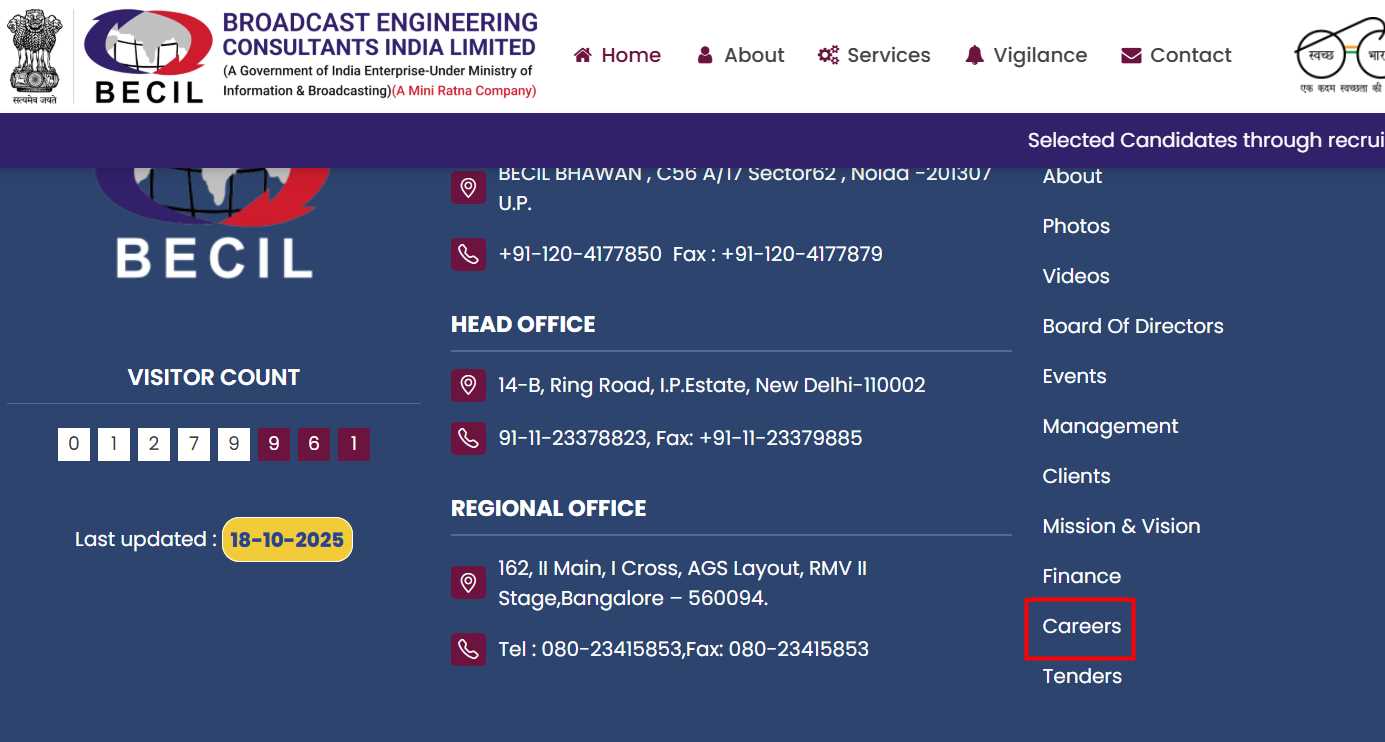This screenshot has height=742, width=1385.
Task: Select Board Of Directors link
Action: pyautogui.click(x=1133, y=326)
